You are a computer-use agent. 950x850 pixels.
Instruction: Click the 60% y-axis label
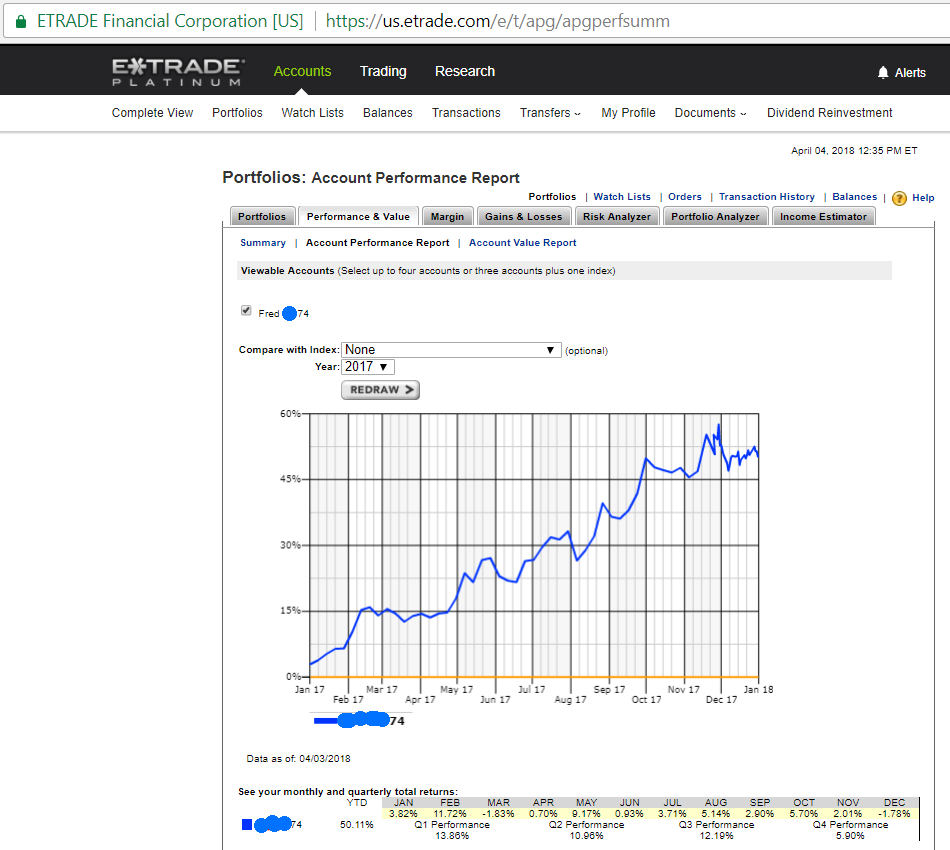(290, 414)
